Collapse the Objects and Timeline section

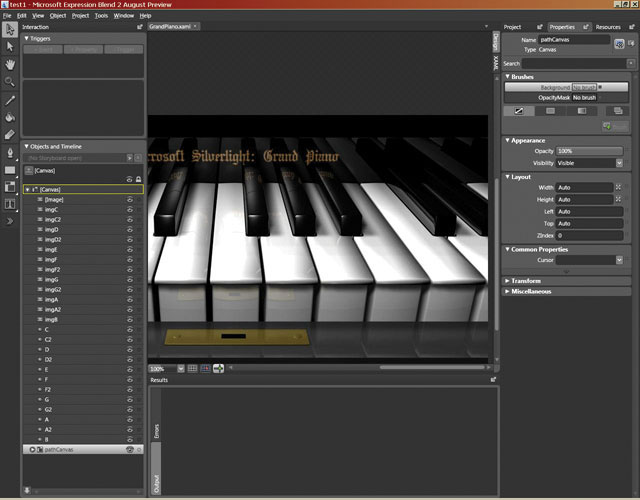27,146
